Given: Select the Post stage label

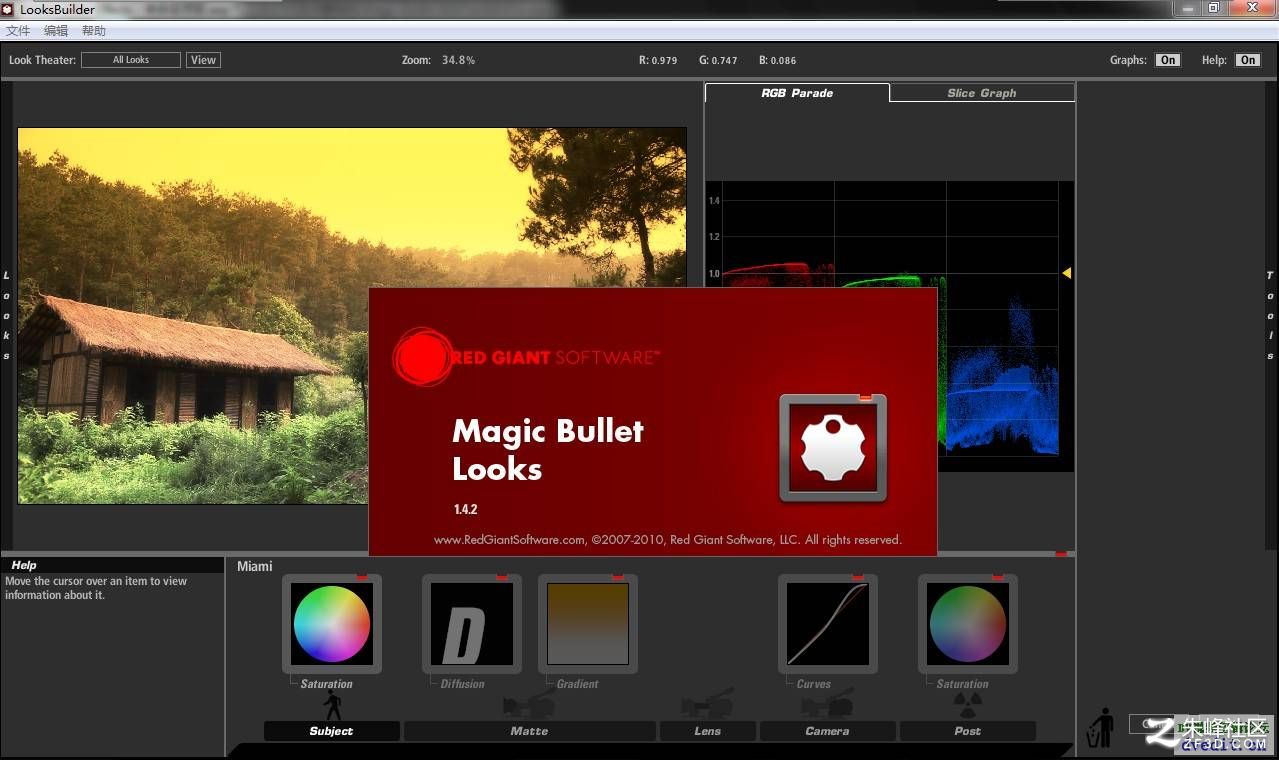Looking at the screenshot, I should click(968, 731).
